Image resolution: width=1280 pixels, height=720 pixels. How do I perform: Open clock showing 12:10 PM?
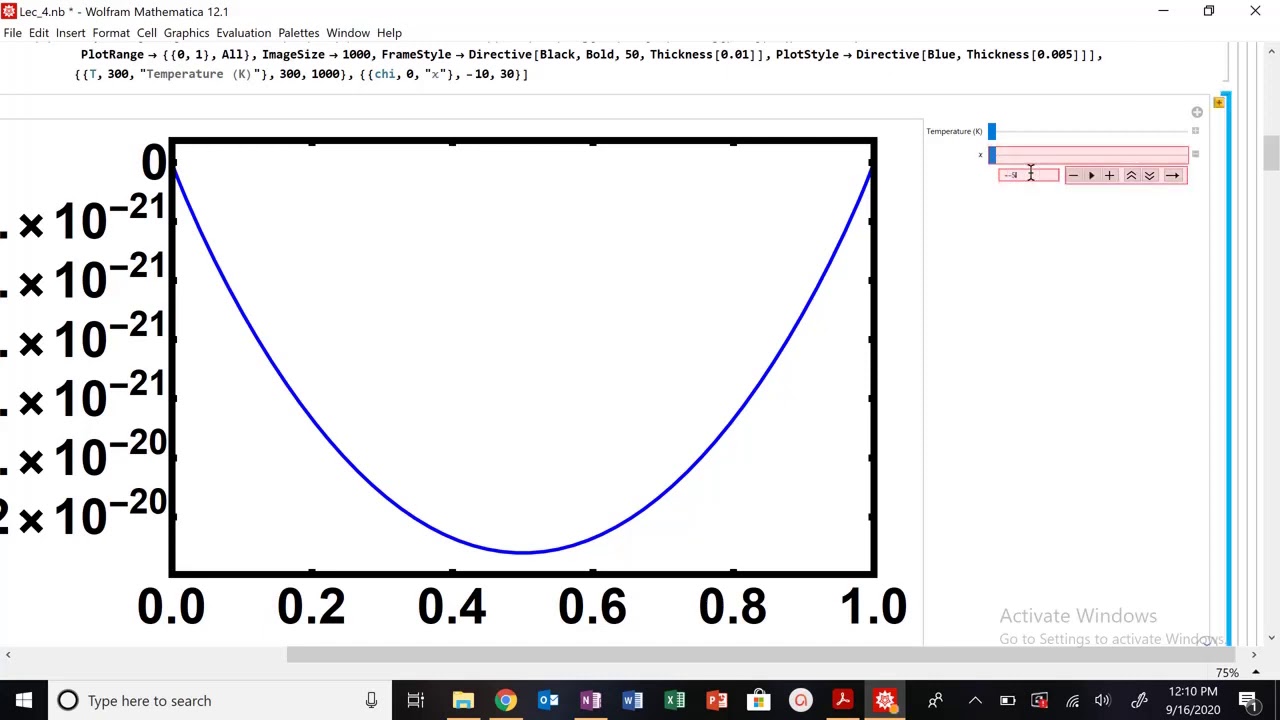click(x=1193, y=700)
